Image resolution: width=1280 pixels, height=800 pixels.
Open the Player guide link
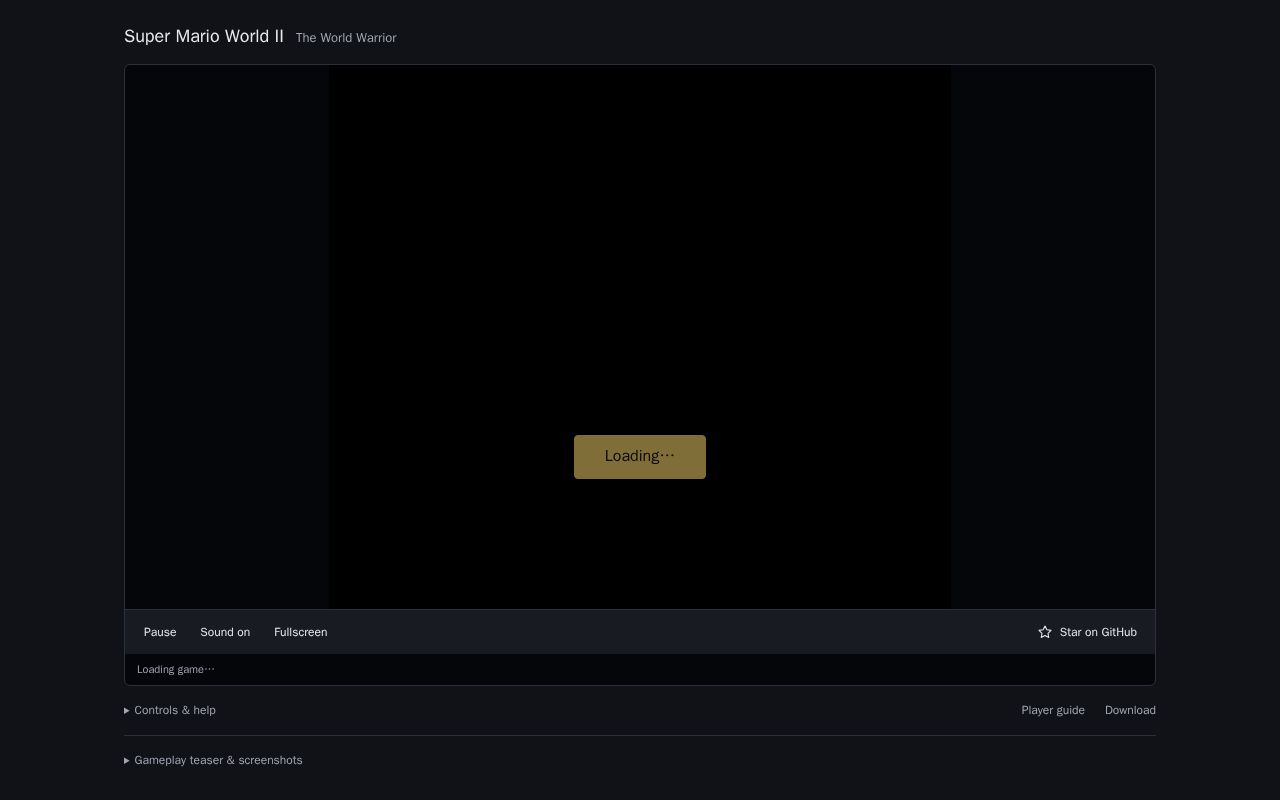tap(1053, 710)
